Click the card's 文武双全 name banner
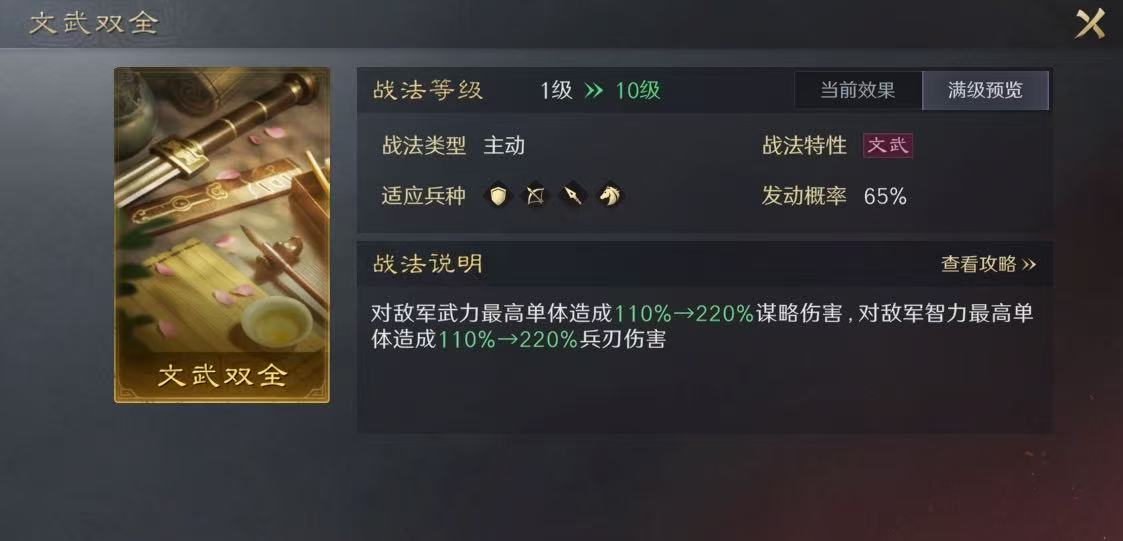This screenshot has width=1123, height=541. click(x=222, y=375)
